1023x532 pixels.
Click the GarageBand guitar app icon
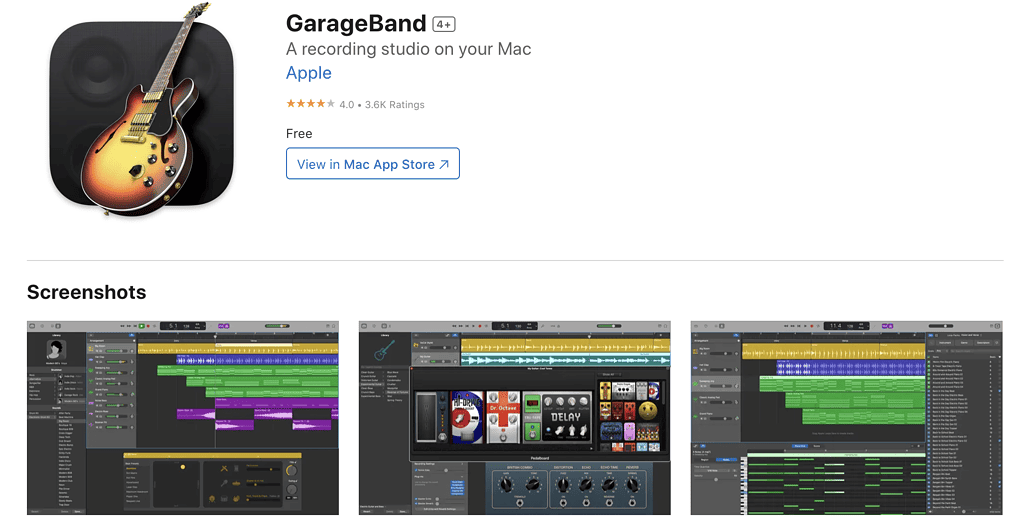point(142,111)
